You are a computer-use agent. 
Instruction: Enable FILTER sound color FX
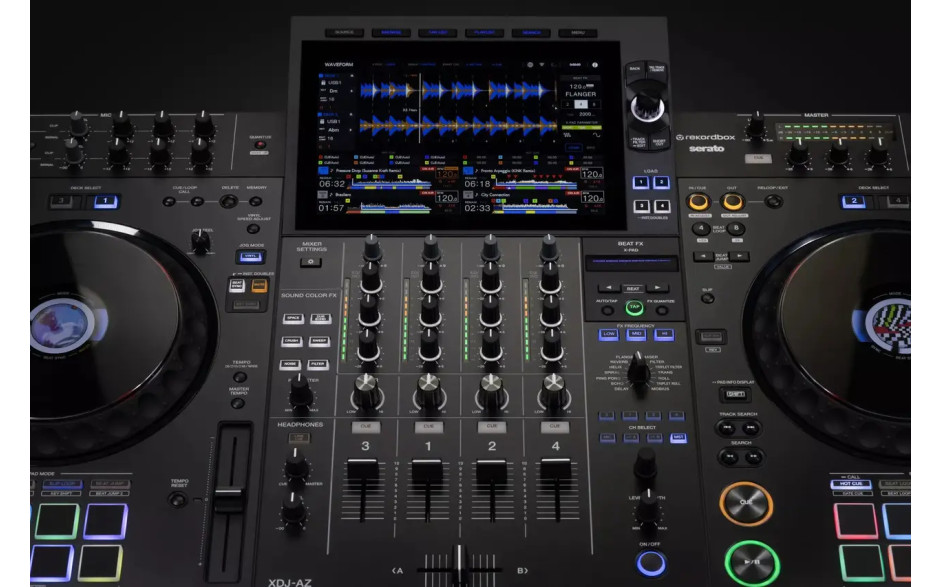tap(318, 364)
